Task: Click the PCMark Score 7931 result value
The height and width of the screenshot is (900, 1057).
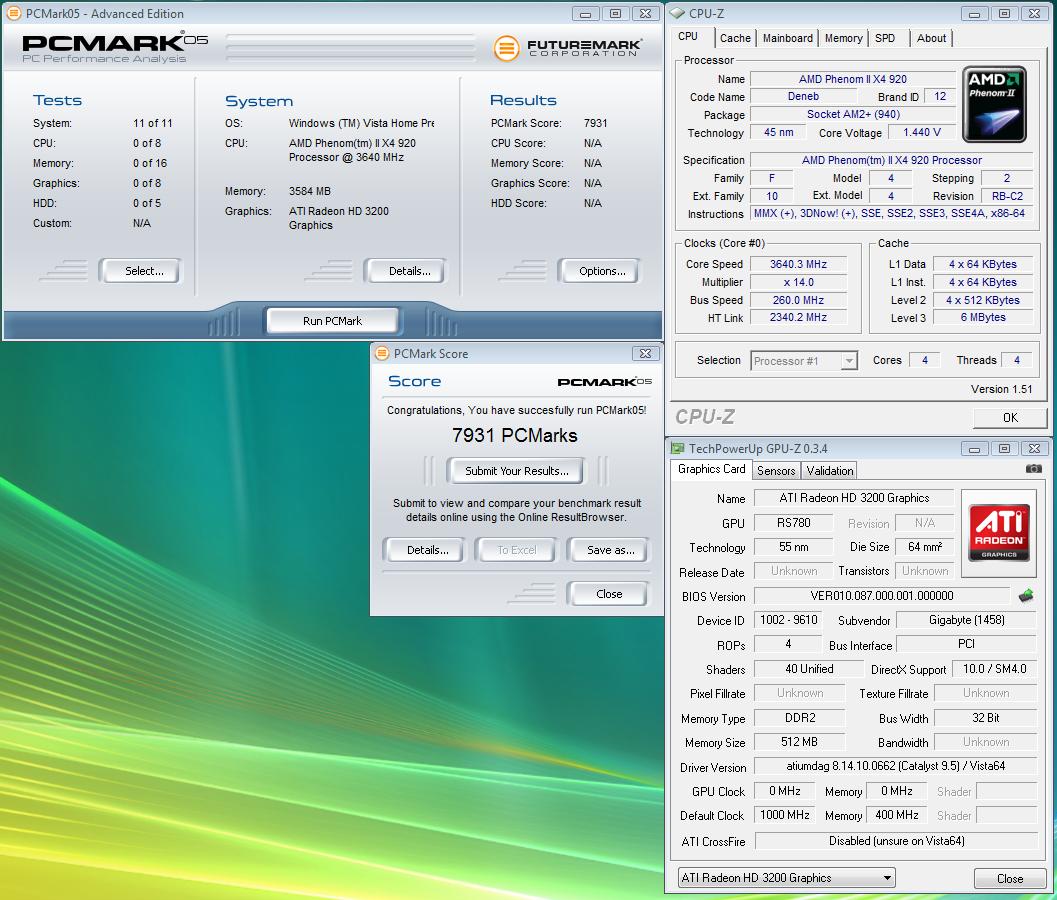Action: point(595,123)
